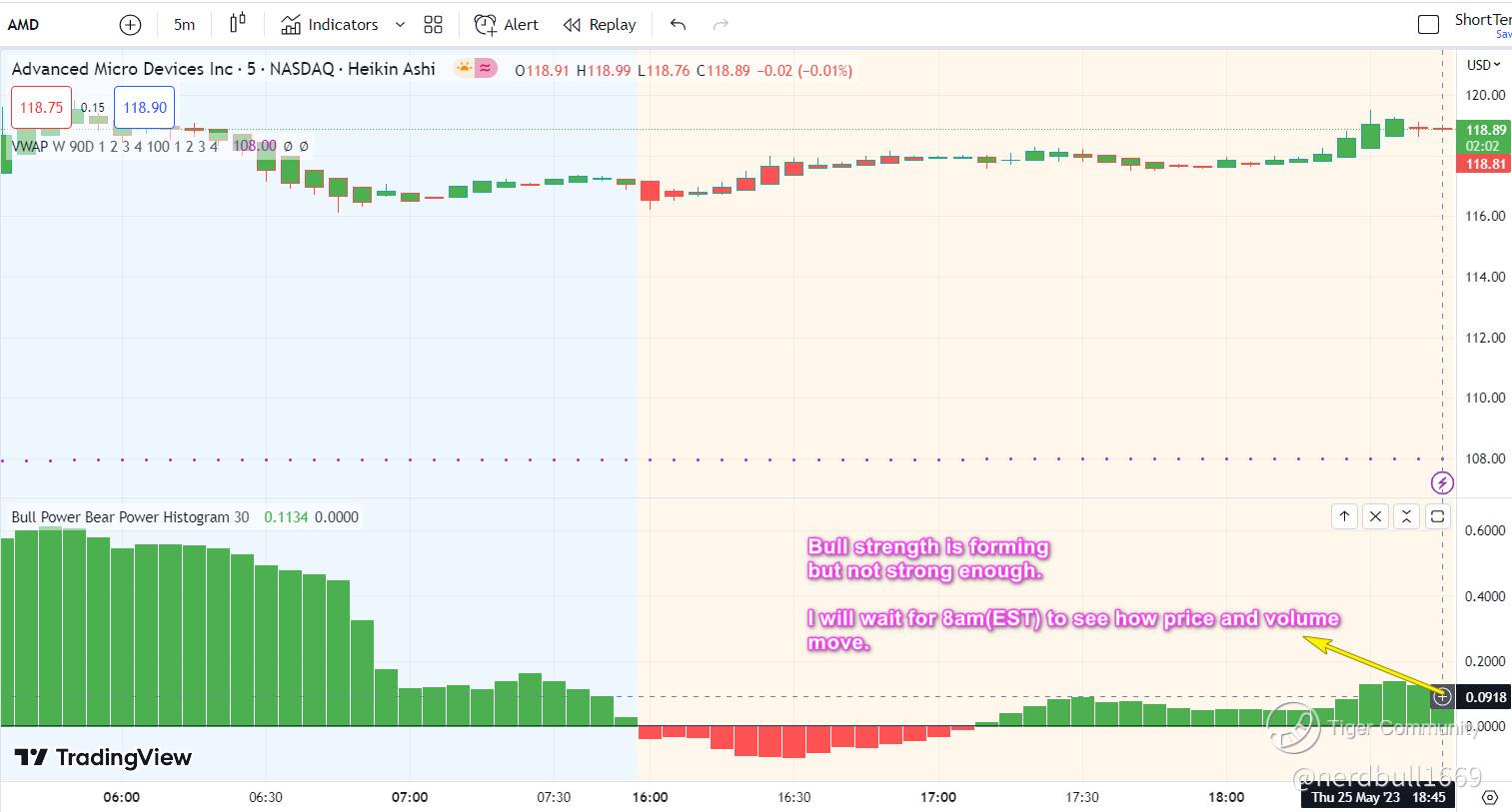The width and height of the screenshot is (1512, 812).
Task: Start bar Replay mode
Action: 600,25
